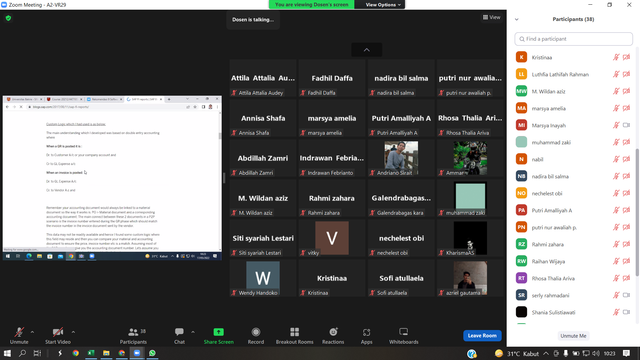Click the Find a participant search field

pyautogui.click(x=573, y=39)
